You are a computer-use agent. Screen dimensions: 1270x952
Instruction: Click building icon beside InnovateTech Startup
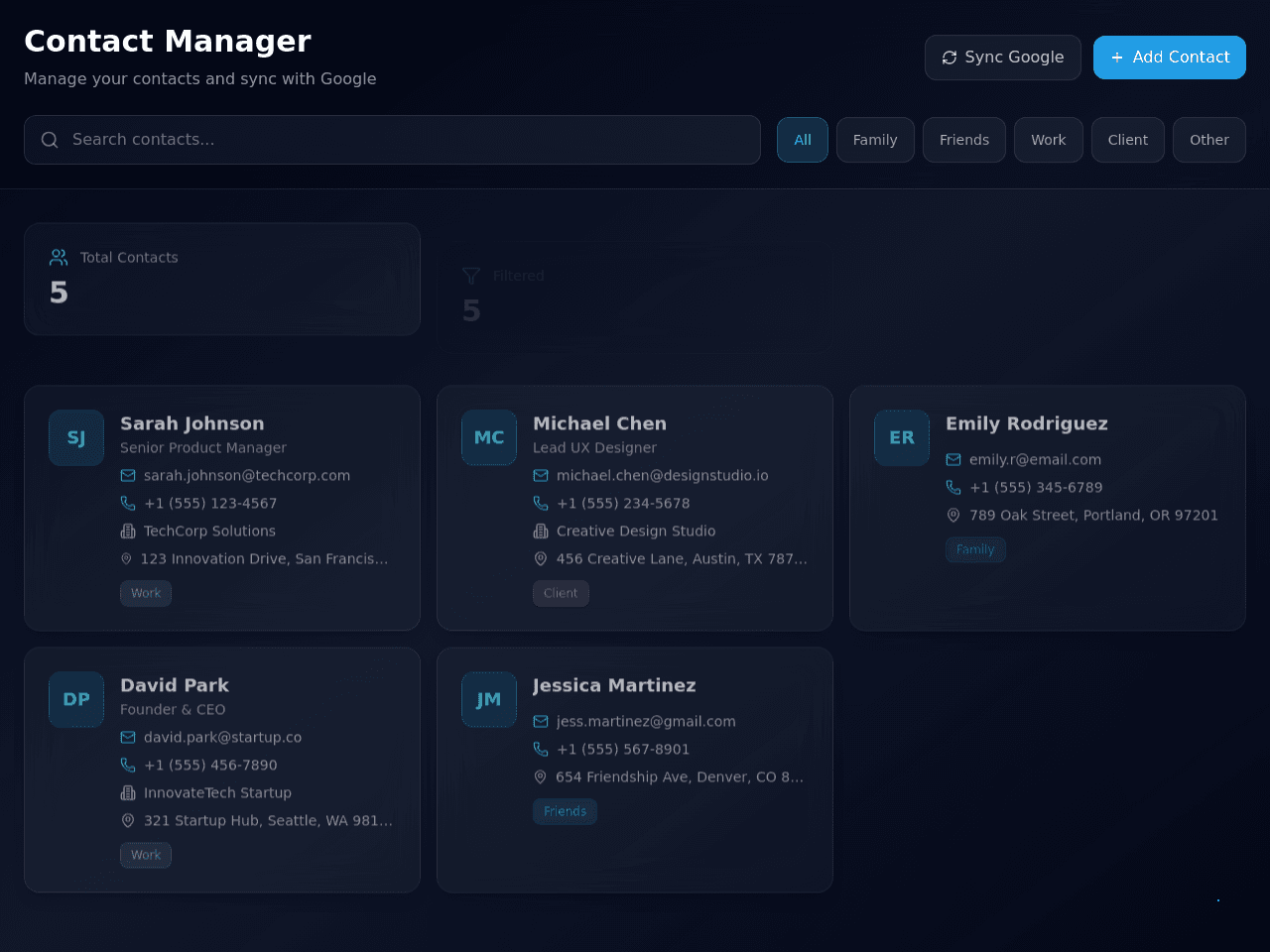click(128, 793)
